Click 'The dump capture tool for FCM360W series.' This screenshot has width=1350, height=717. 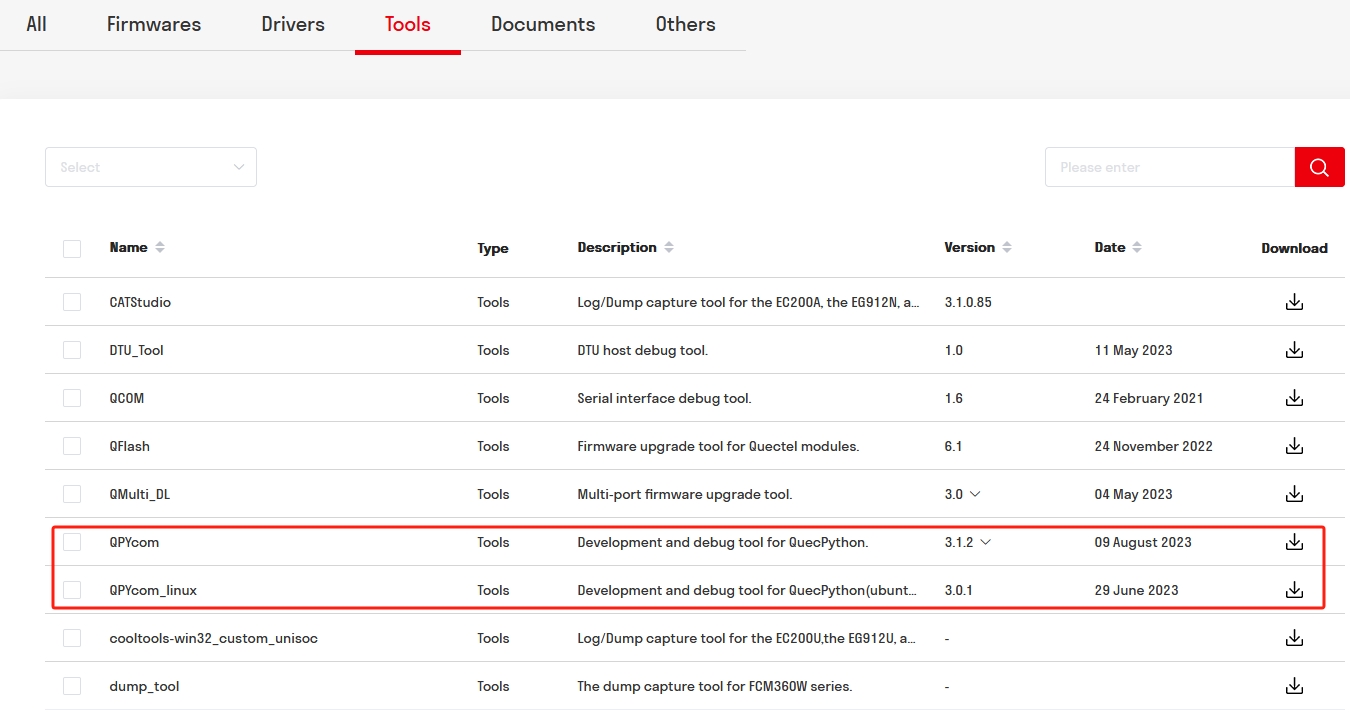pyautogui.click(x=715, y=686)
